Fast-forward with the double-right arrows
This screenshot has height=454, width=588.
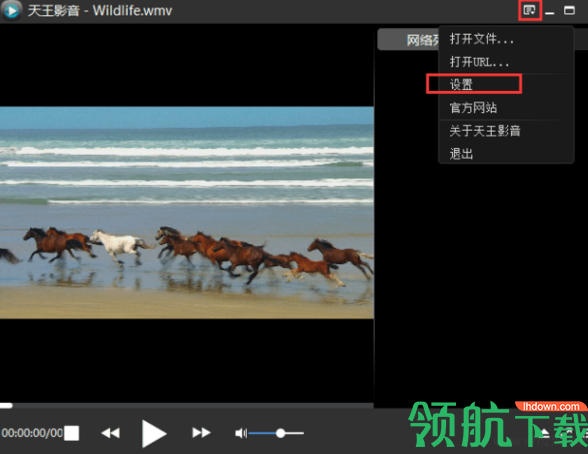pos(201,433)
